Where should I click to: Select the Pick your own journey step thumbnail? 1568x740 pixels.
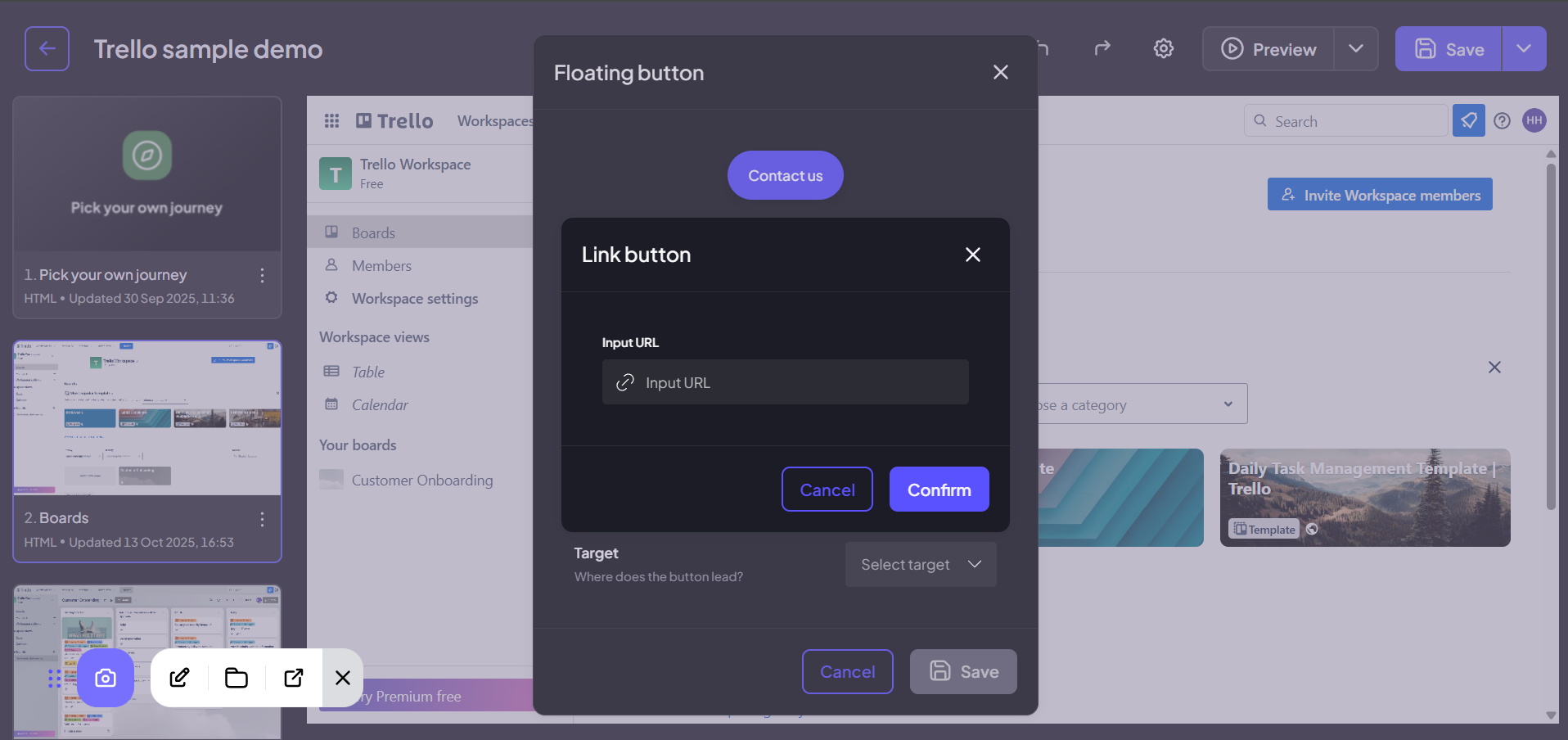pyautogui.click(x=147, y=174)
